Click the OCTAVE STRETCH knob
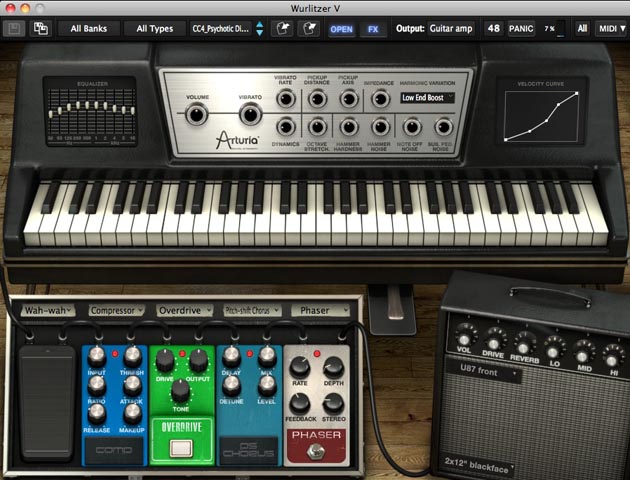Screen dimensions: 630x480 coord(317,127)
